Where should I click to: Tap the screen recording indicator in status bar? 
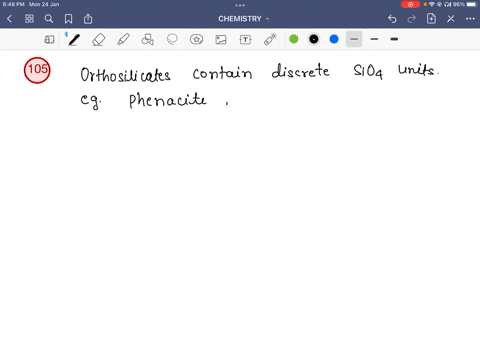click(x=410, y=4)
